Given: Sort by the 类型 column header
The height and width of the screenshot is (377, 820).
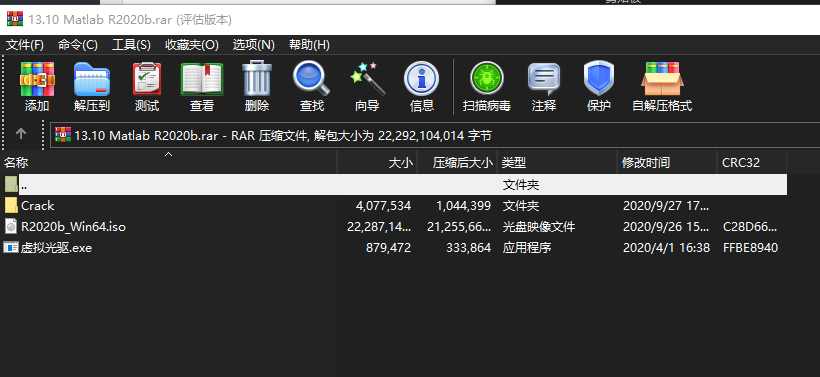Looking at the screenshot, I should tap(557, 163).
